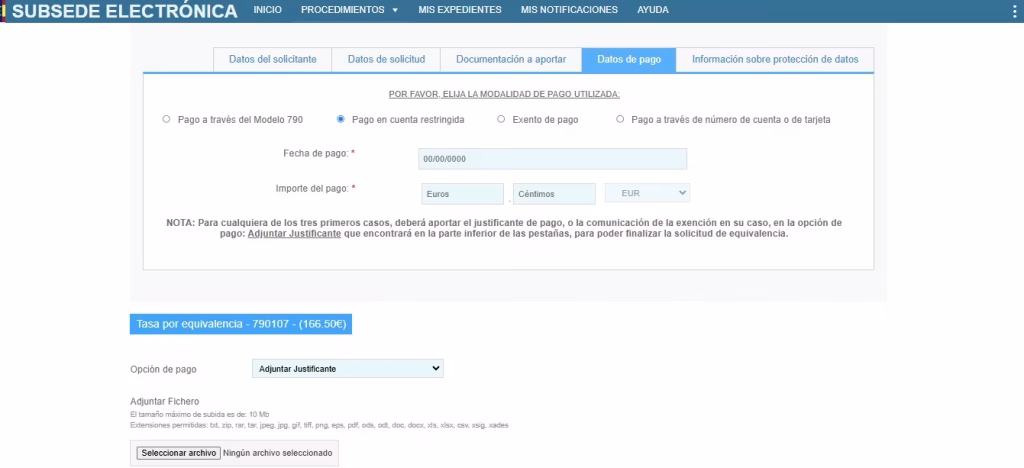
Task: Click the Tasa por equivalencia 790107 banner
Action: 241,324
